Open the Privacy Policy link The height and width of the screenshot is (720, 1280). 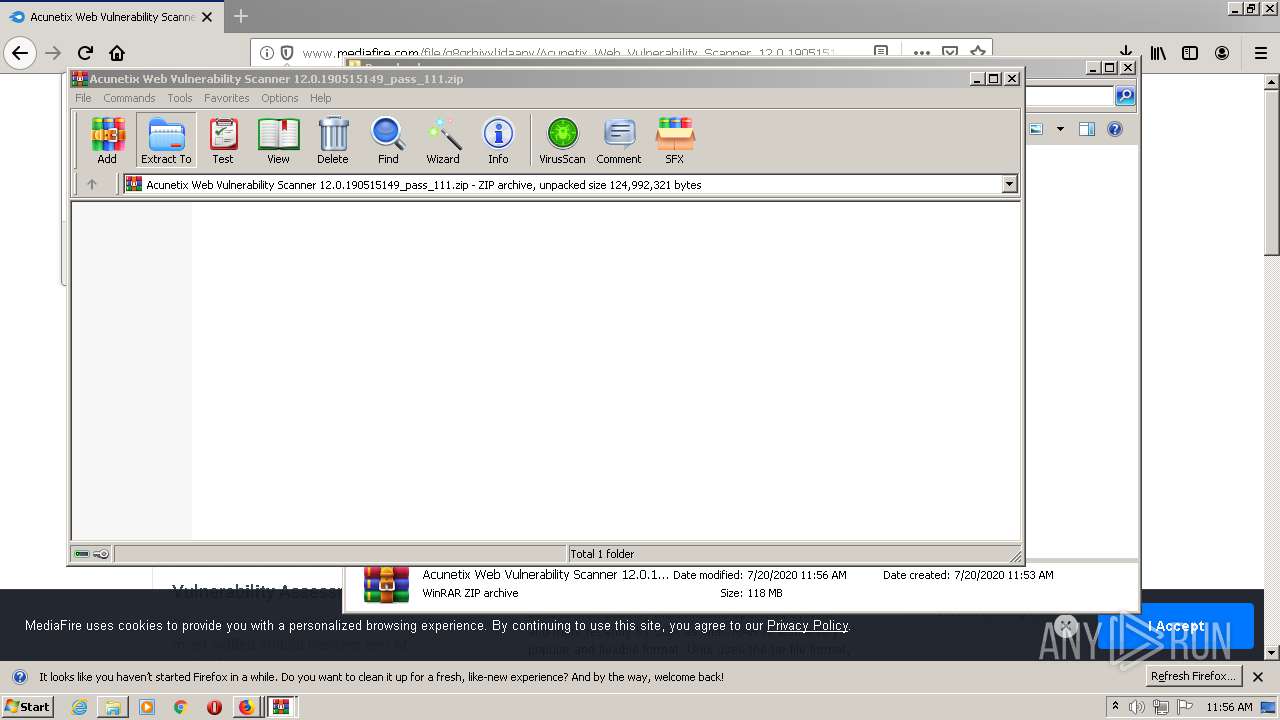click(807, 625)
